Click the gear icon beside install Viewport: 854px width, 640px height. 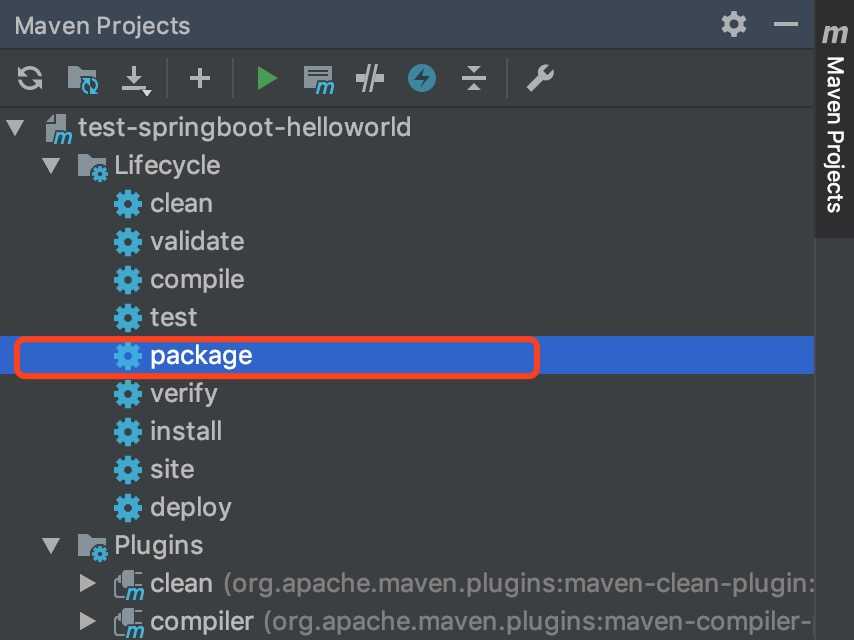(128, 432)
